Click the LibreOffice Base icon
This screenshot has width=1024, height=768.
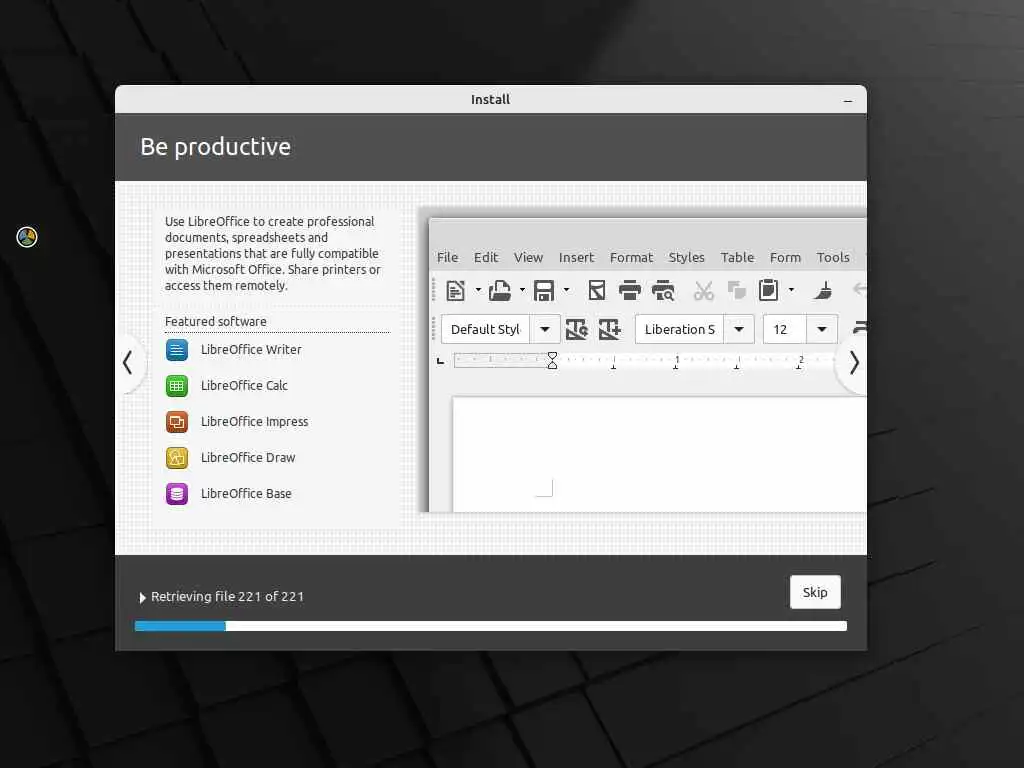coord(176,494)
